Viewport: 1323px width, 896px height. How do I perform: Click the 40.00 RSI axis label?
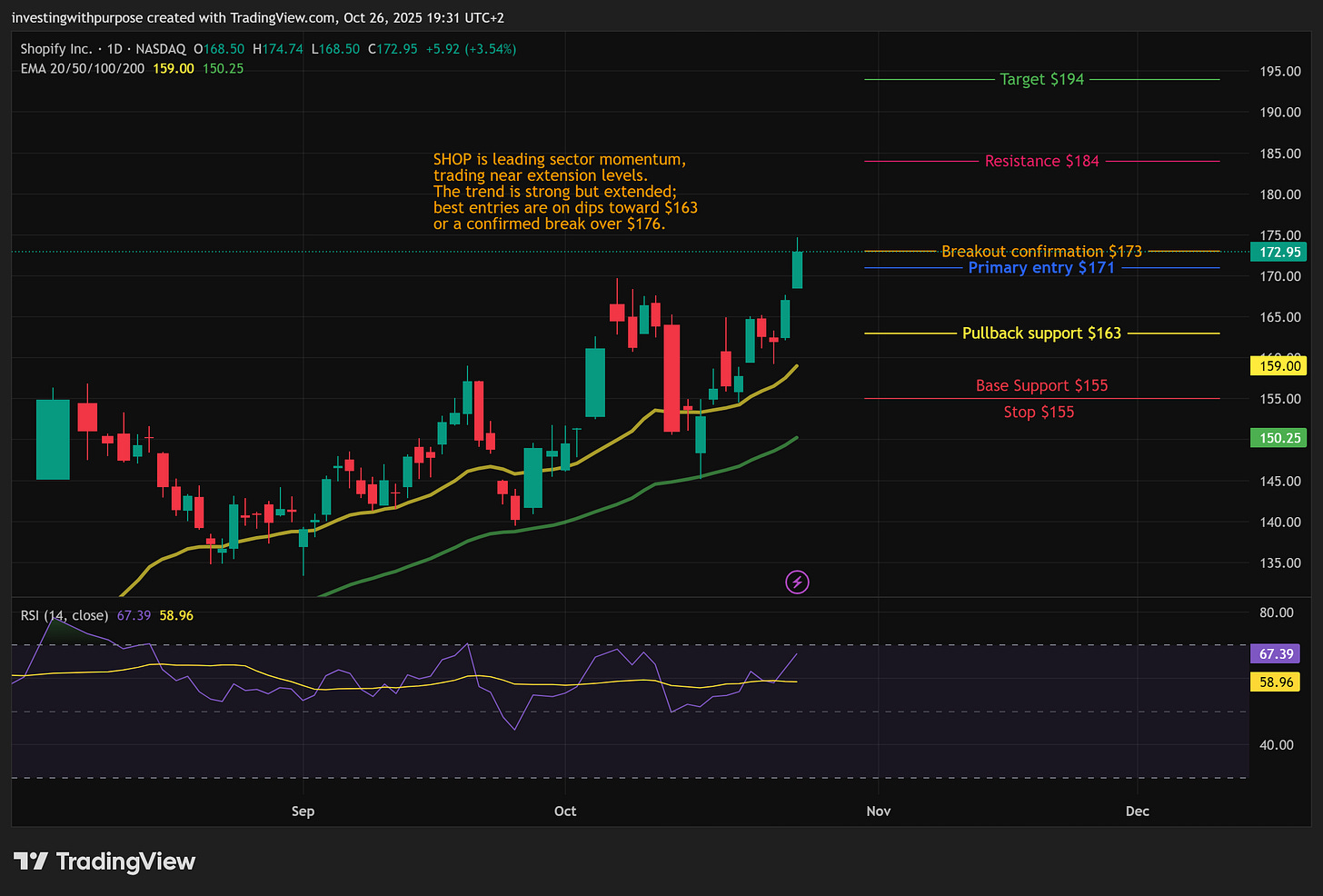(x=1277, y=744)
